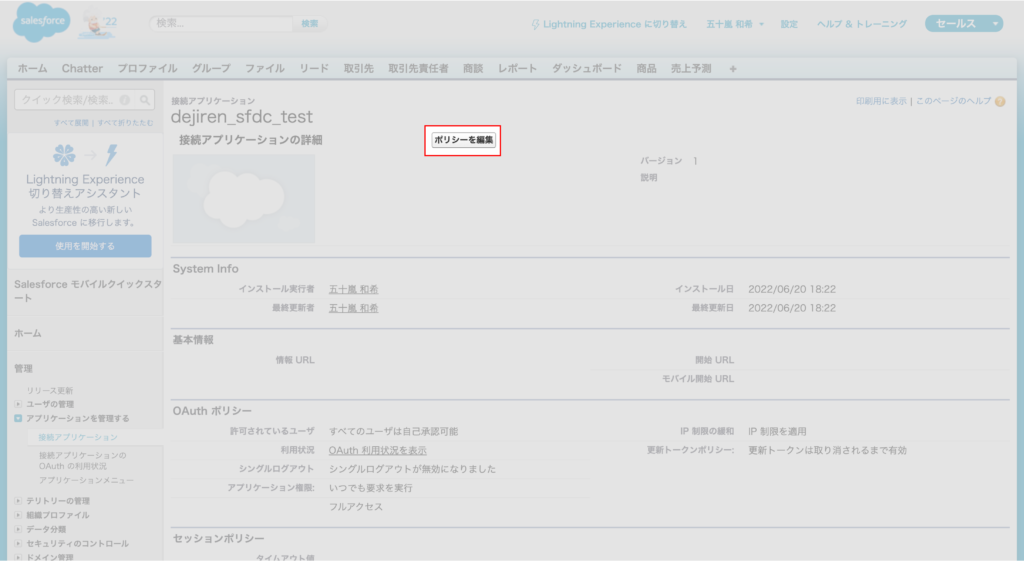Click Lightning Experience に切り替え link
The image size is (1024, 561).
coord(615,24)
